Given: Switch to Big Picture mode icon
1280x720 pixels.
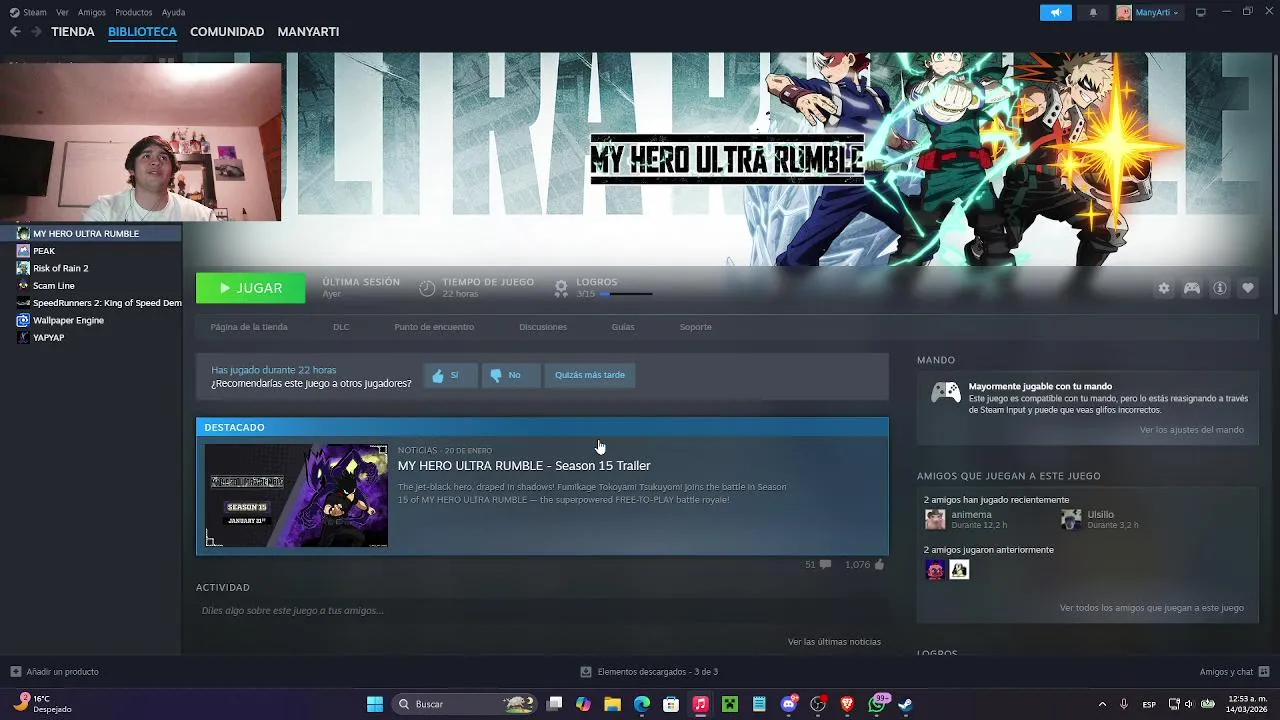Looking at the screenshot, I should coord(1201,12).
